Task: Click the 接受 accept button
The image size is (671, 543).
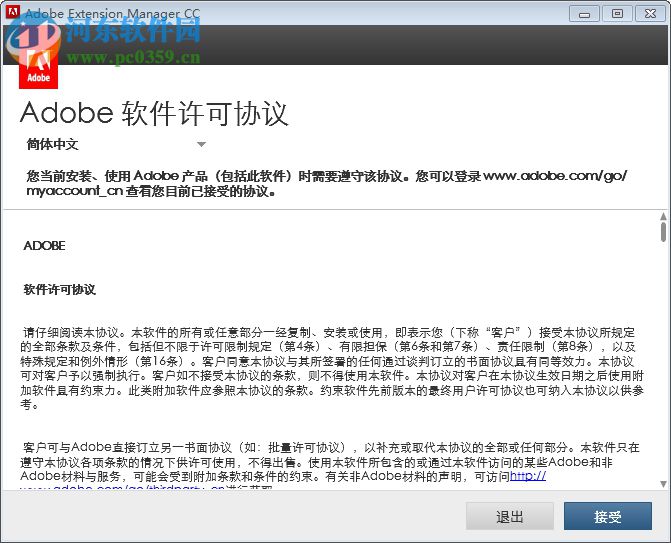Action: pos(608,516)
